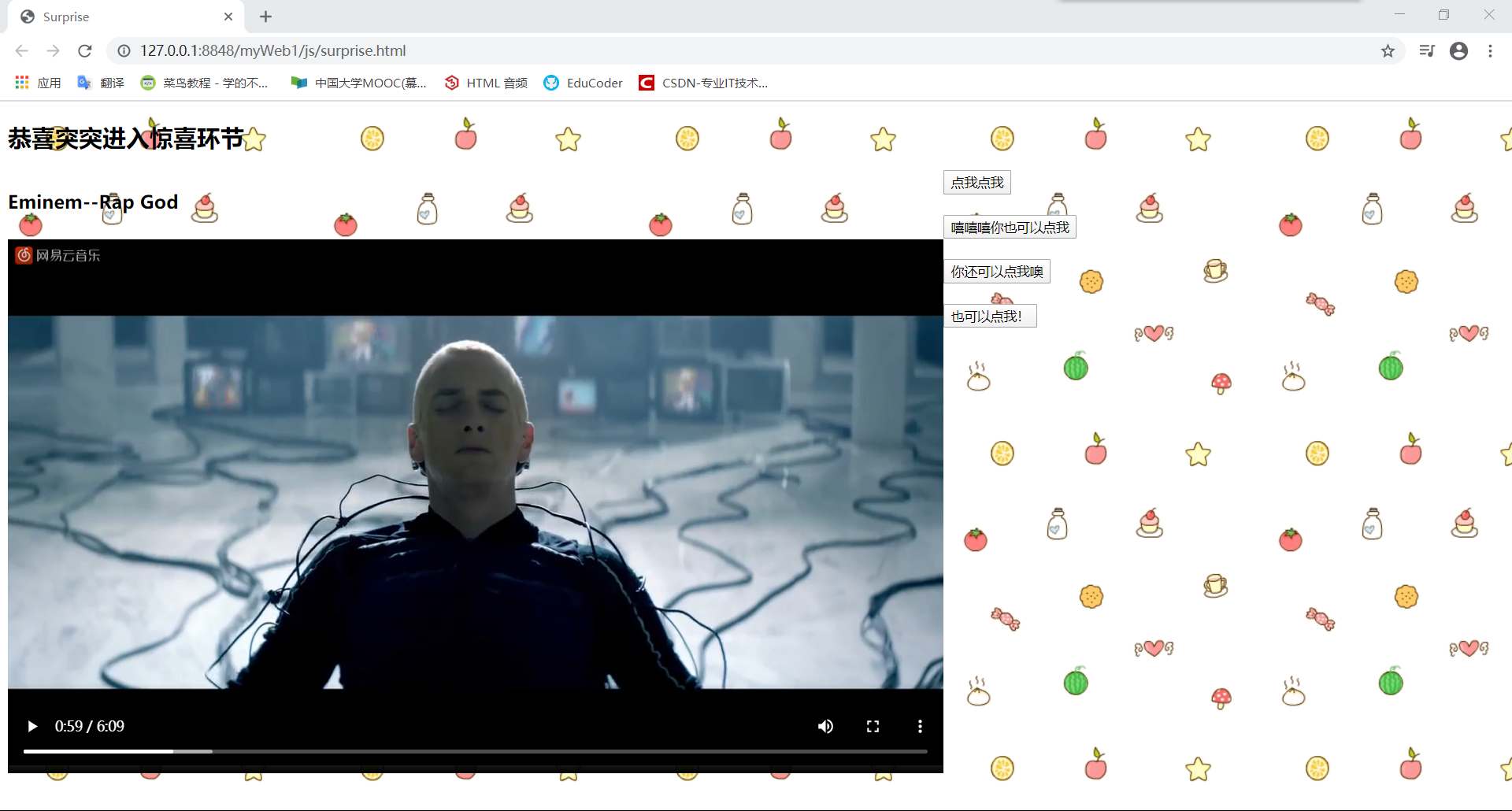
Task: Seek on the video progress bar
Action: (x=475, y=751)
